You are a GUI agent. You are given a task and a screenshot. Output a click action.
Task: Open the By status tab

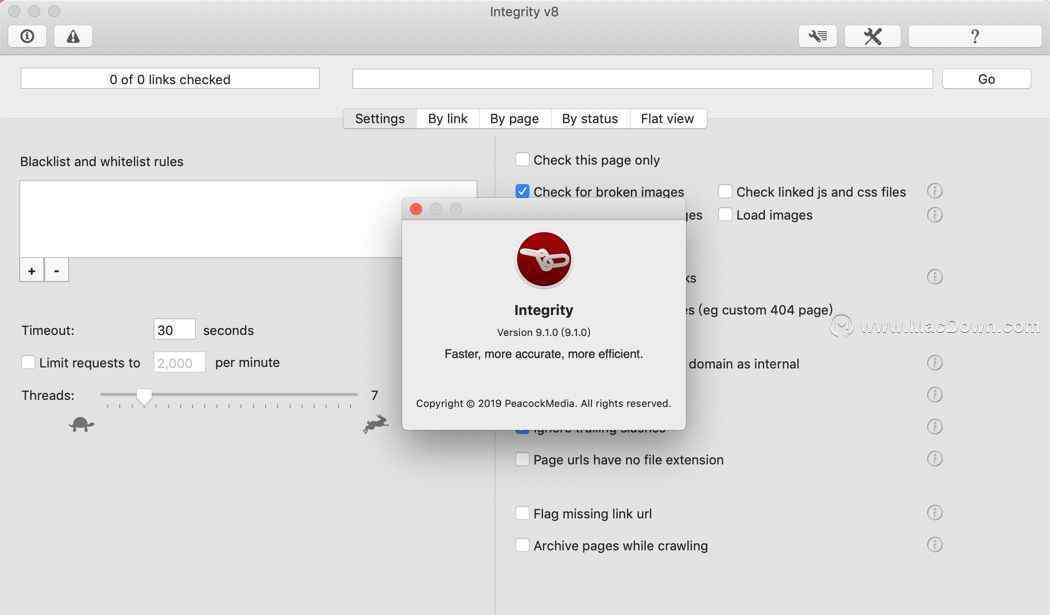coord(590,119)
